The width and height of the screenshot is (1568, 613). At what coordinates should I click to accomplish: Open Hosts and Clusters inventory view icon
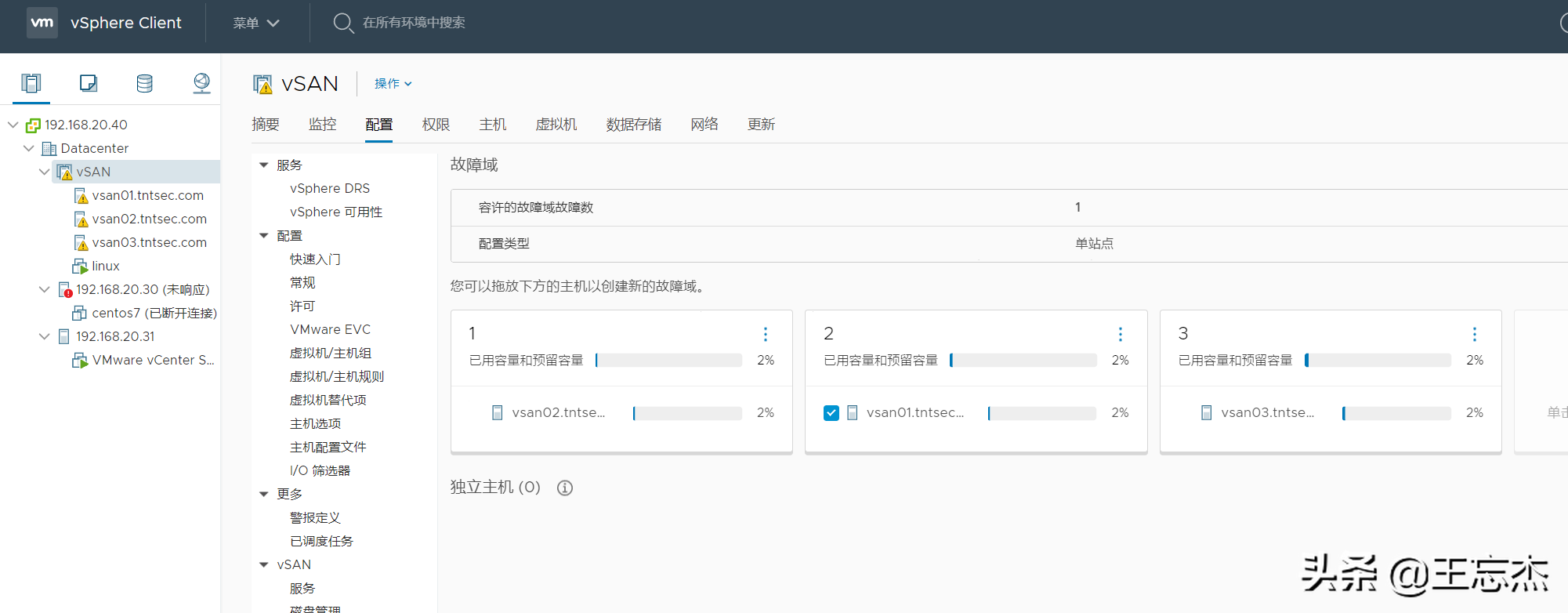[x=31, y=83]
